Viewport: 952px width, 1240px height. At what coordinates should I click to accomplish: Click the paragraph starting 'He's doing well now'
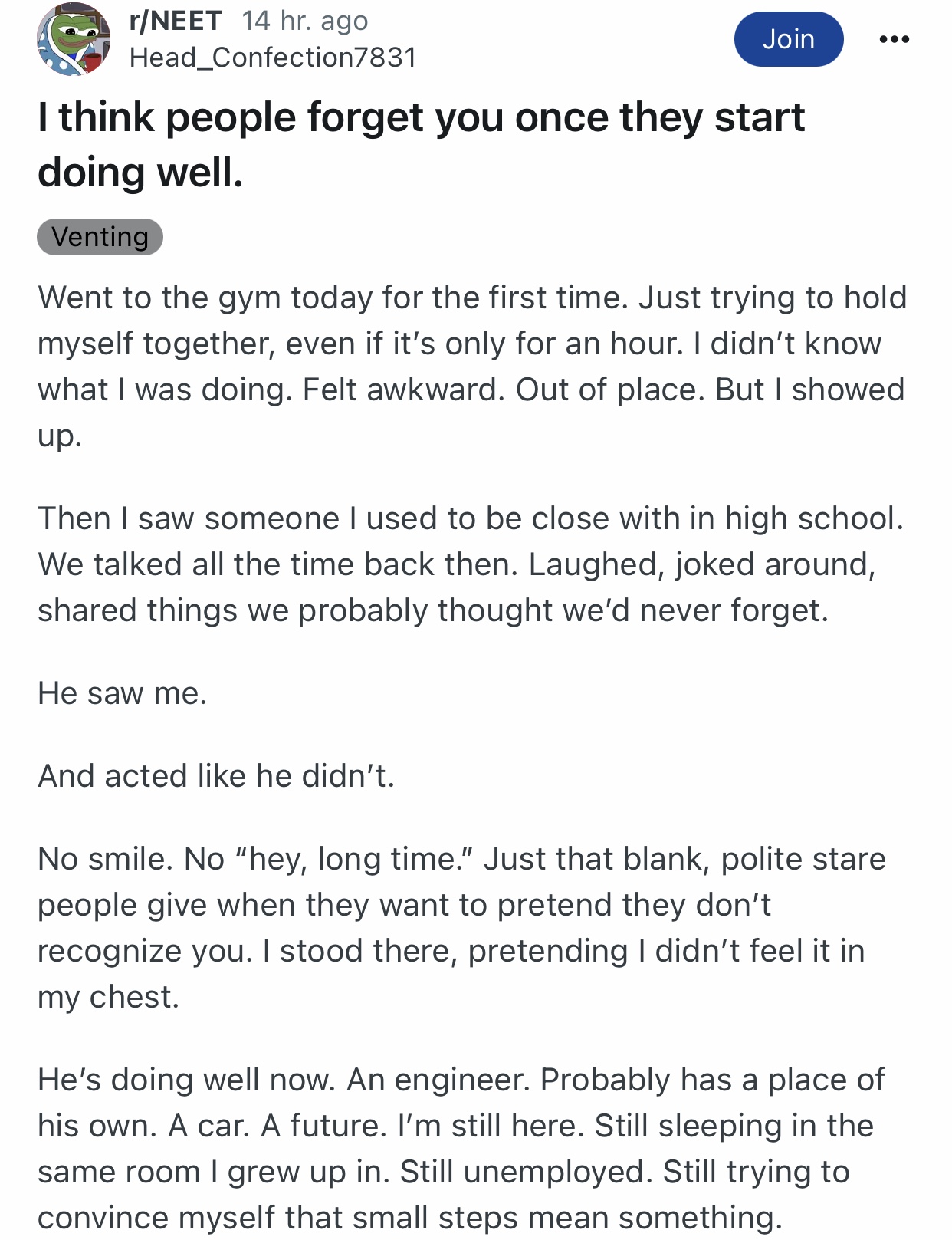(x=461, y=1149)
